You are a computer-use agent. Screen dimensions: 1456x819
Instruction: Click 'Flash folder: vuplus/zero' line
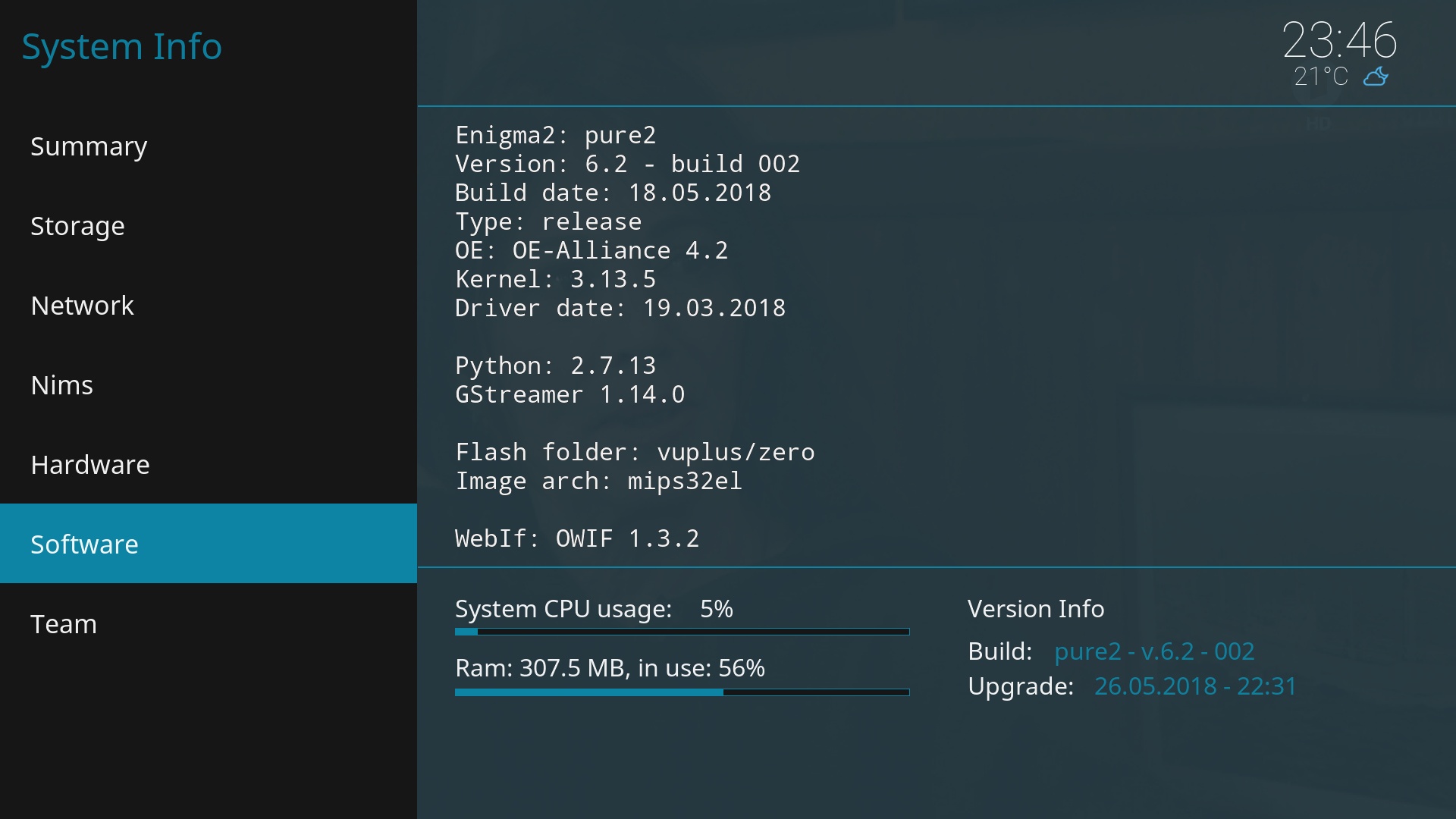pyautogui.click(x=635, y=452)
